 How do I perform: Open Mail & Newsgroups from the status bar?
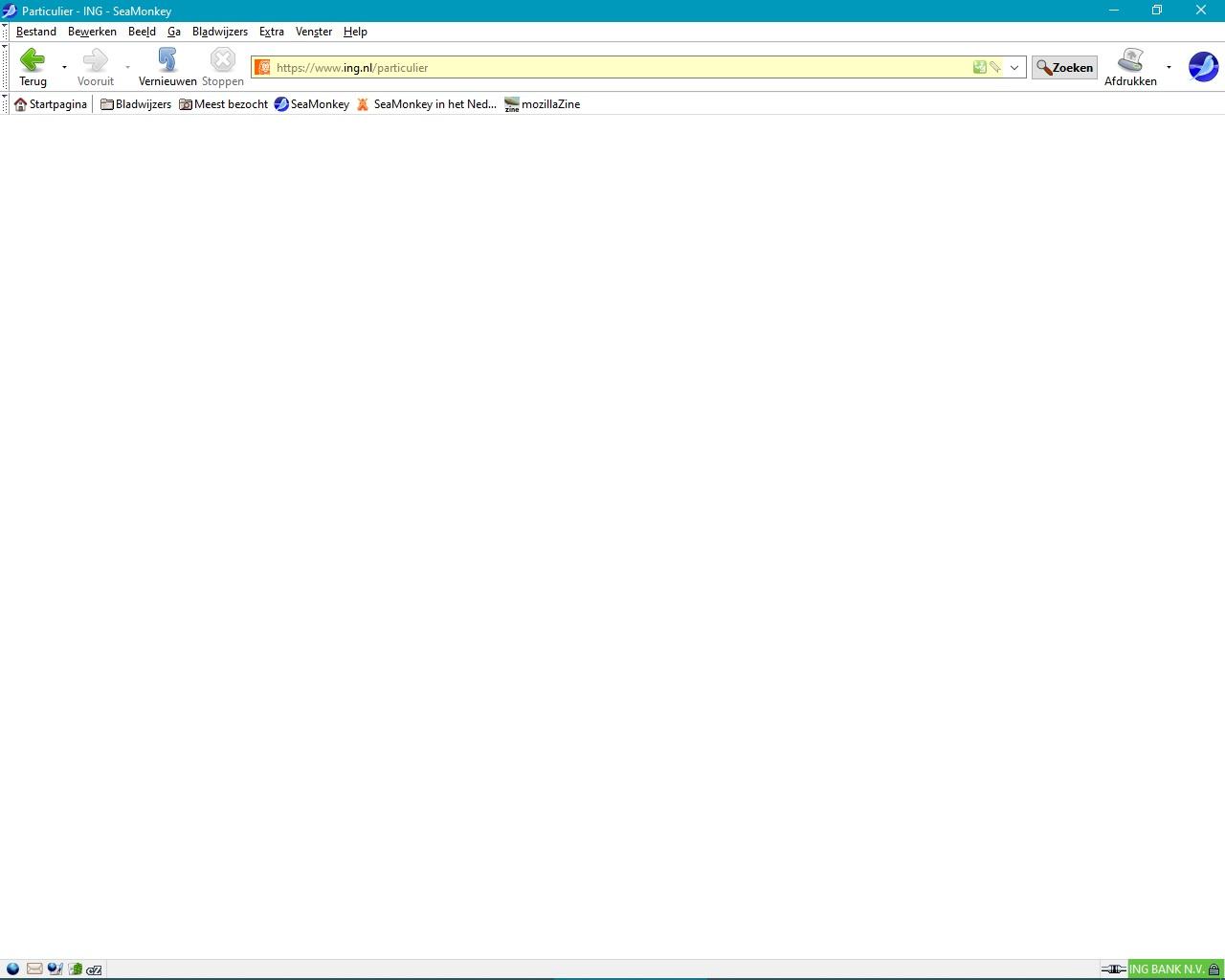[x=33, y=969]
